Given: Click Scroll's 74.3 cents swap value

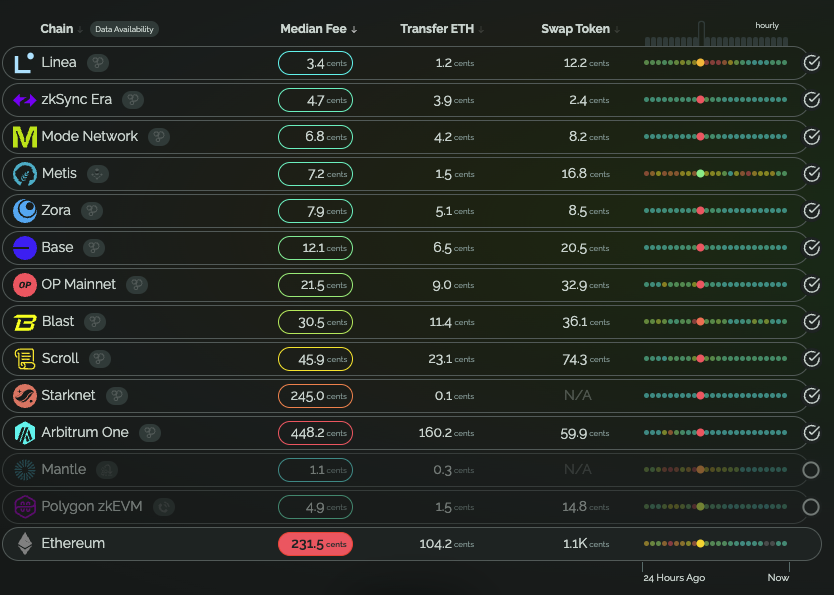Looking at the screenshot, I should [x=586, y=359].
